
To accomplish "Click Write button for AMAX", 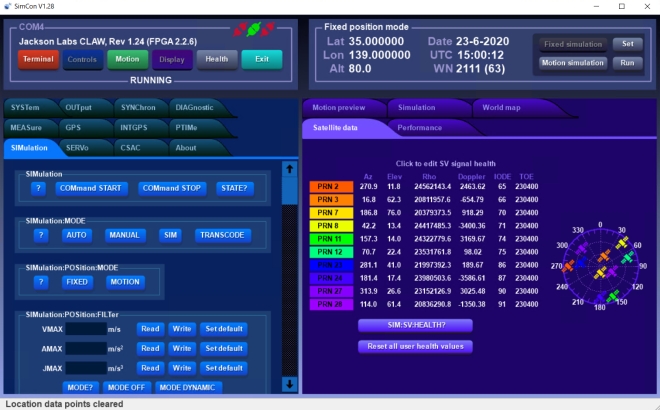I will 182,349.
